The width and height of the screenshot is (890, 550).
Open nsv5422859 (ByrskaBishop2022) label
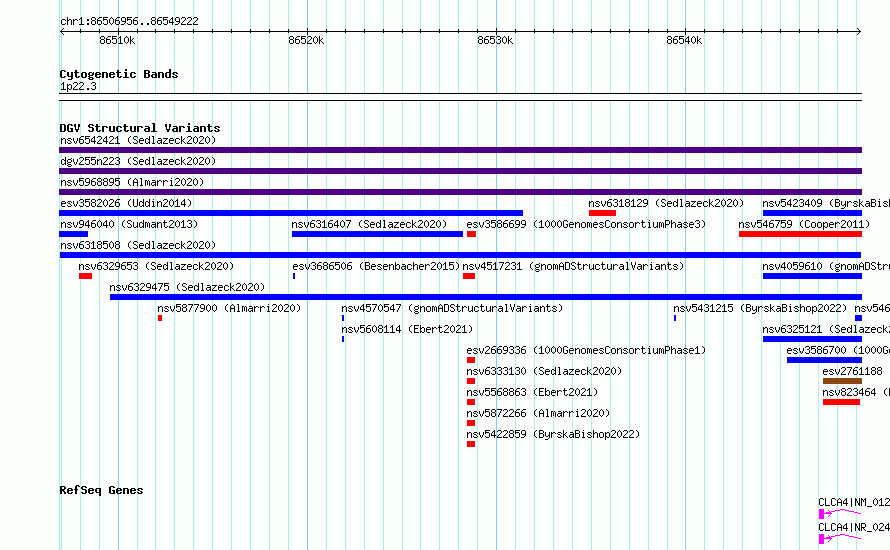pos(553,434)
